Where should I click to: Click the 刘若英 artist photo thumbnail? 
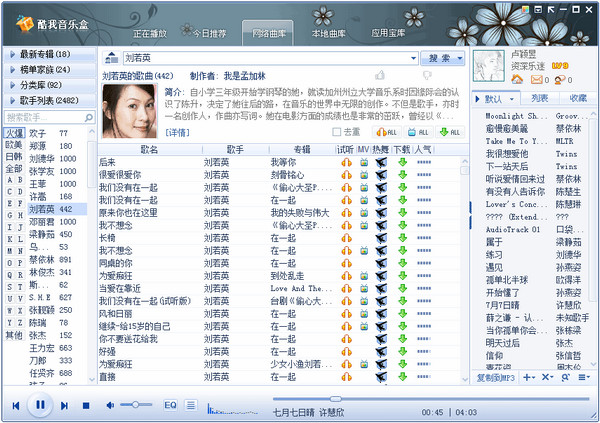click(130, 111)
